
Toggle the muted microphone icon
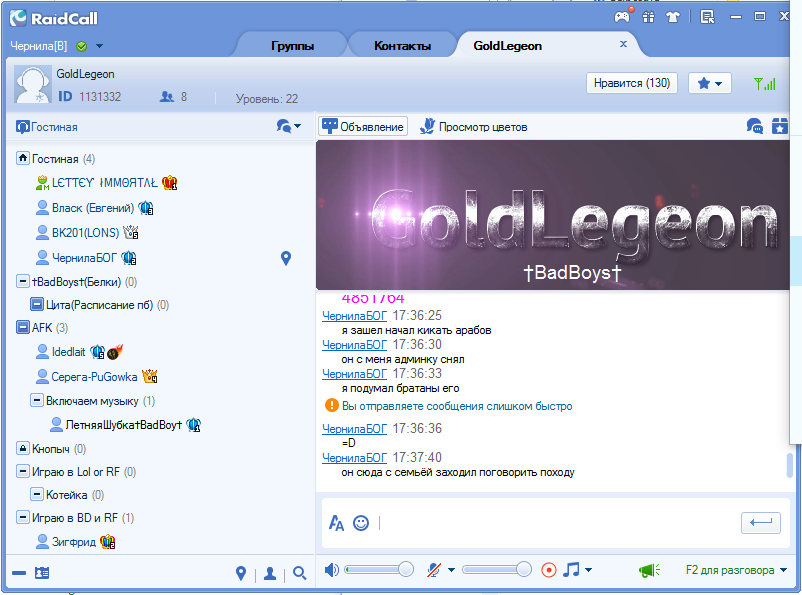pos(434,569)
